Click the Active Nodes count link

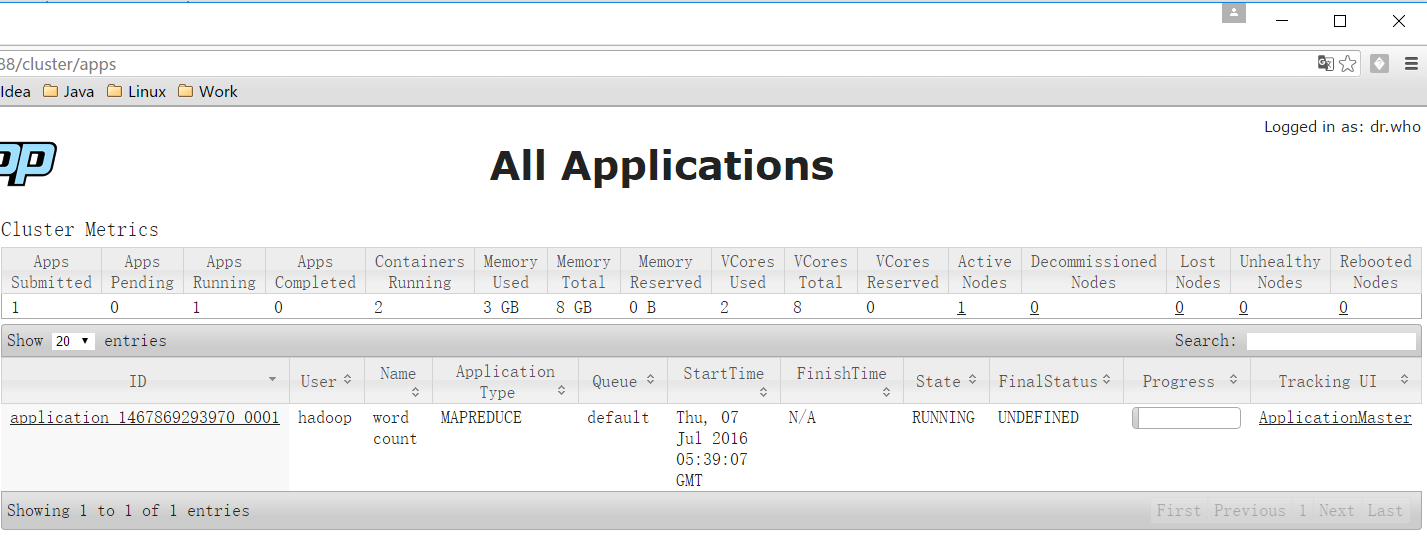pyautogui.click(x=961, y=308)
